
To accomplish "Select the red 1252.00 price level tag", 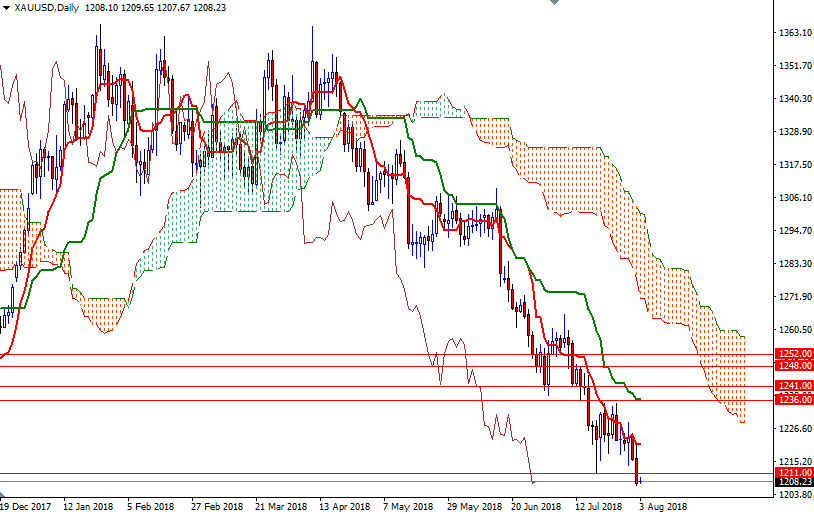I will [794, 354].
